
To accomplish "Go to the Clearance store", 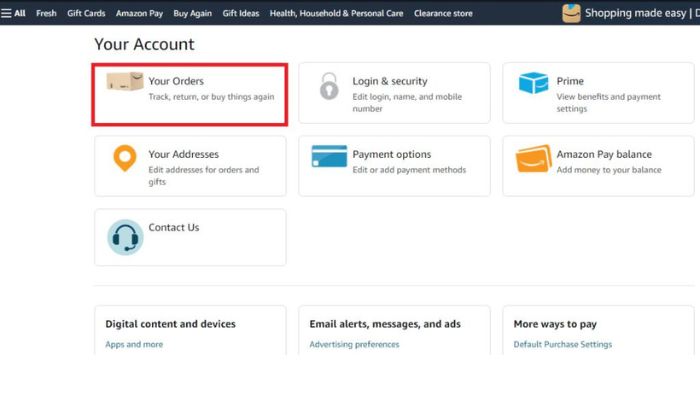I will (443, 13).
